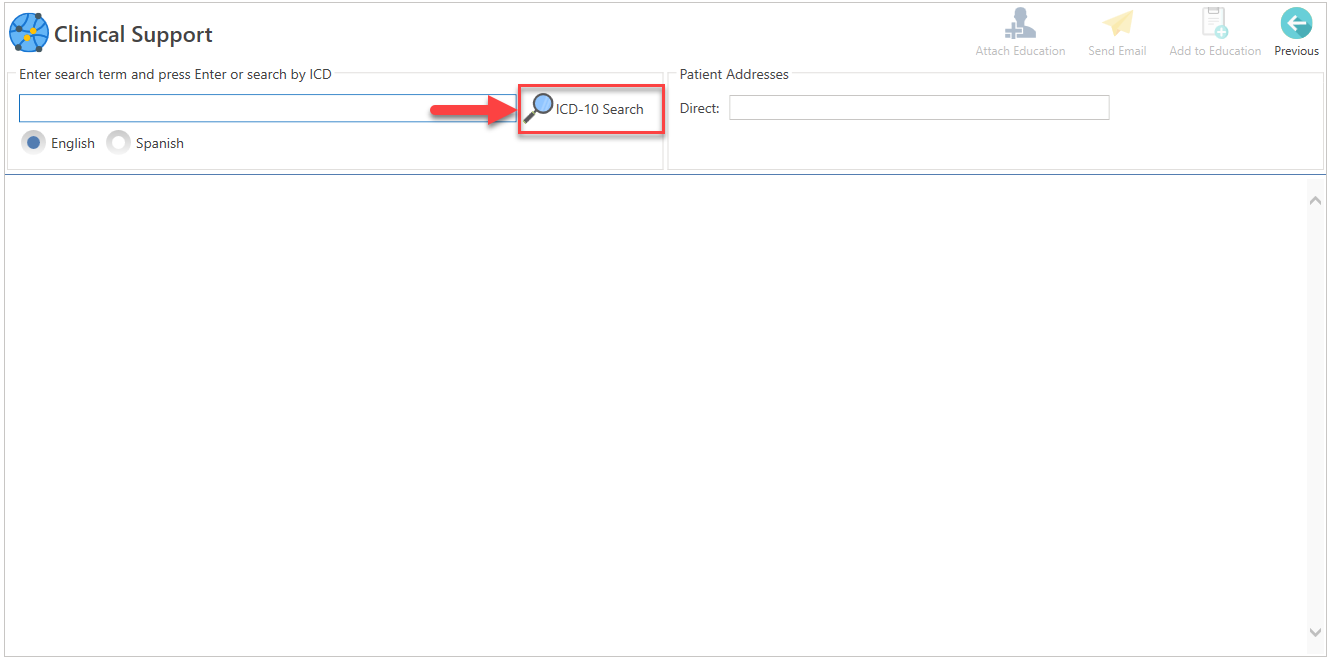Click the scrollbar up arrow
Image resolution: width=1330 pixels, height=660 pixels.
1315,201
